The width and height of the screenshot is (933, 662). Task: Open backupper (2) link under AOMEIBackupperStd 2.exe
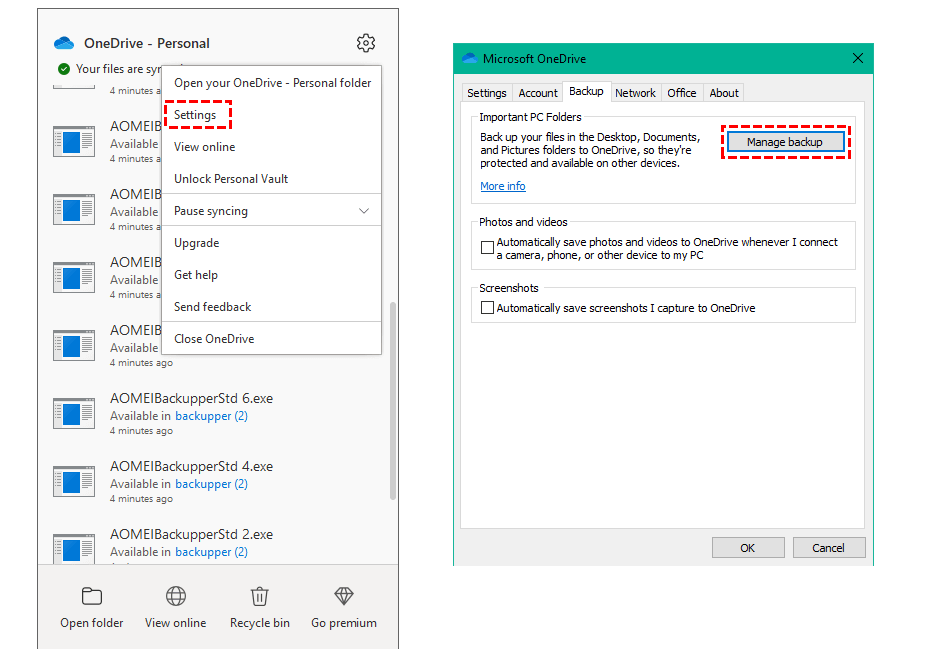pyautogui.click(x=211, y=551)
